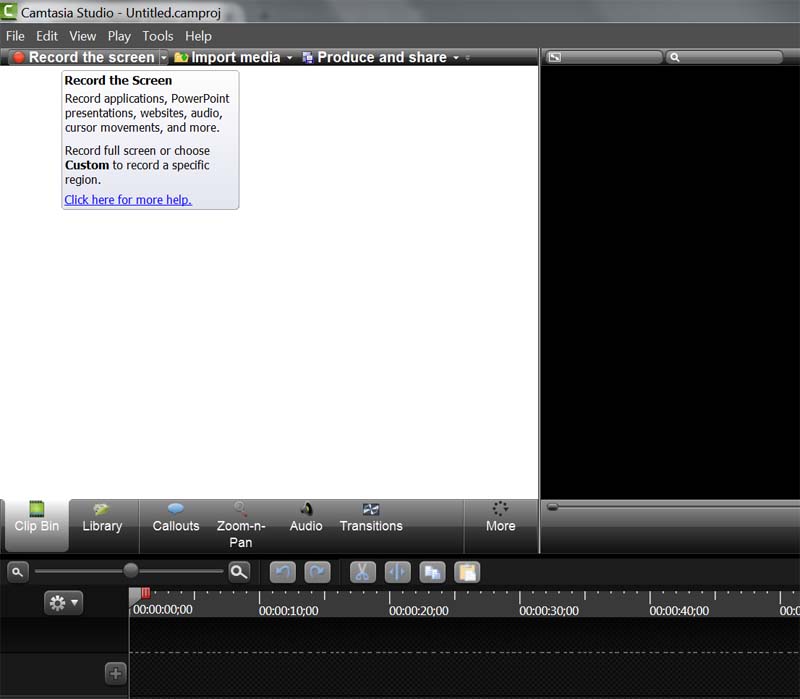
Task: Open the preview dimensions editing field
Action: [x=603, y=57]
